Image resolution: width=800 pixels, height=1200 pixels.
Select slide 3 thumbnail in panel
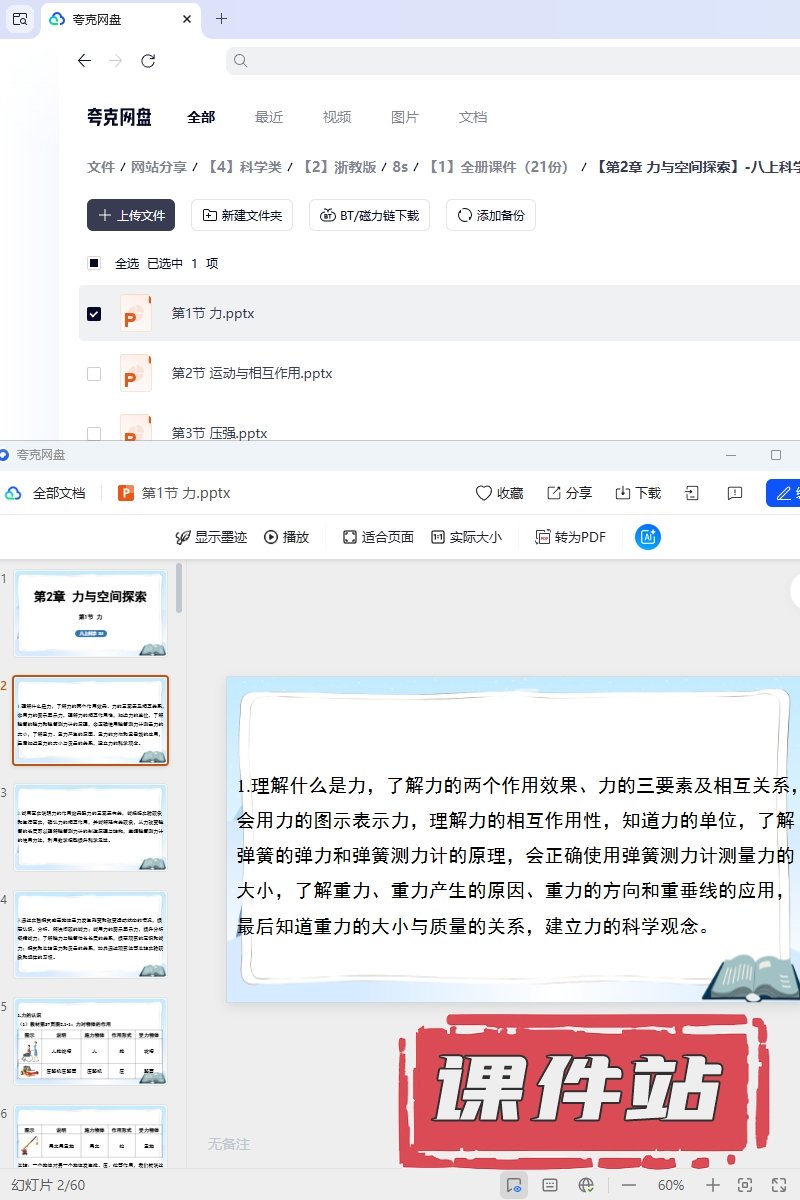pos(90,828)
